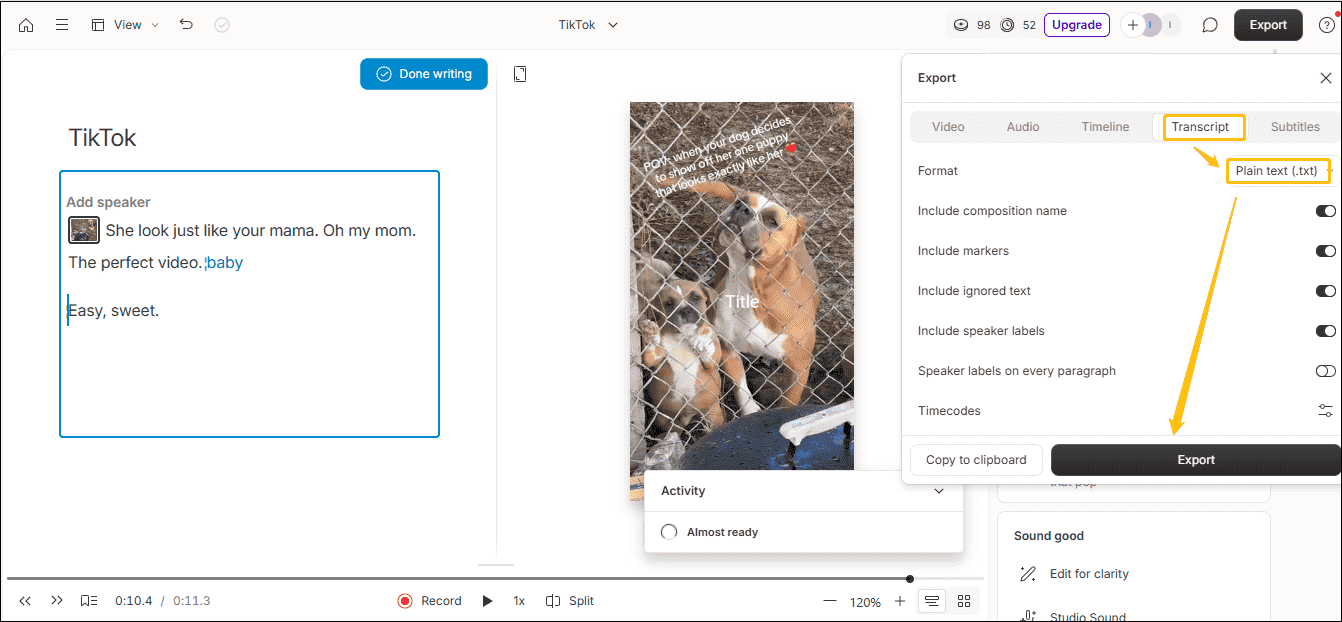
Task: Click Add speaker label
Action: click(108, 202)
